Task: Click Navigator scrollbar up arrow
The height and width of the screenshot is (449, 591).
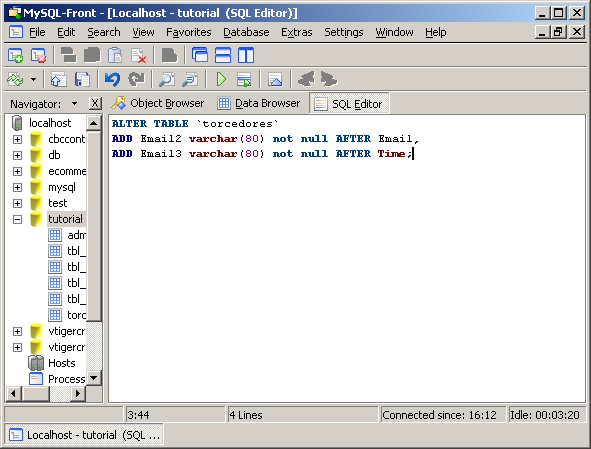Action: 93,123
